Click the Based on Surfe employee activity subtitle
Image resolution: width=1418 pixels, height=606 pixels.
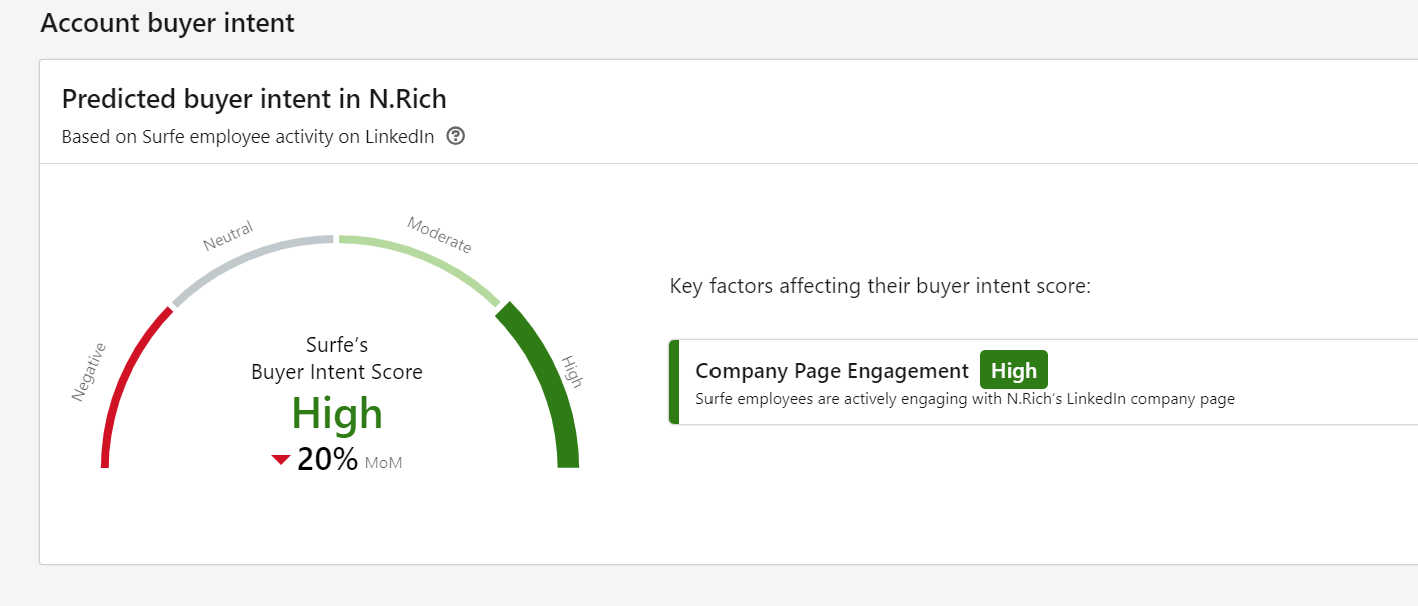point(248,137)
